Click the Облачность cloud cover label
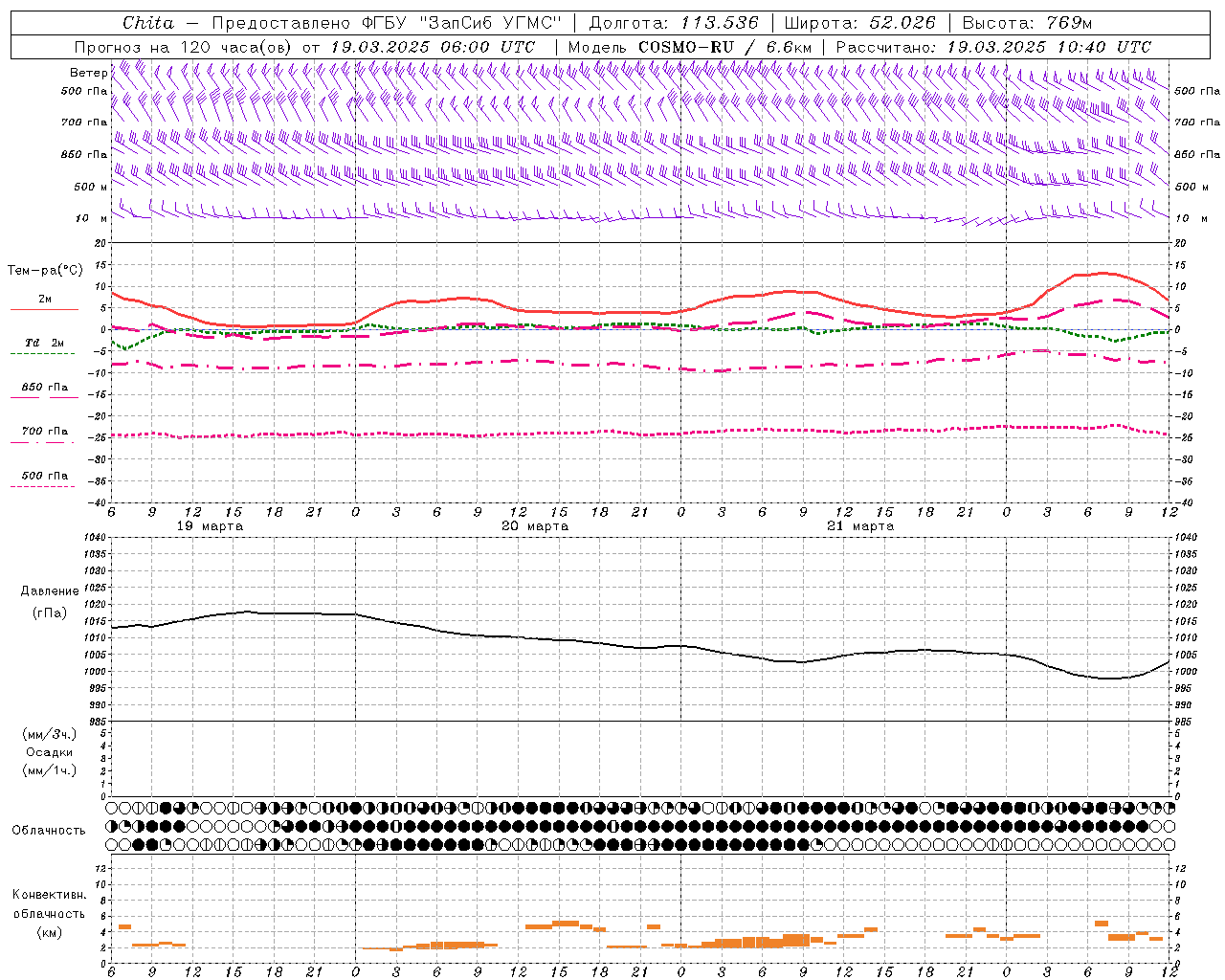Image resolution: width=1225 pixels, height=980 pixels. [x=49, y=830]
